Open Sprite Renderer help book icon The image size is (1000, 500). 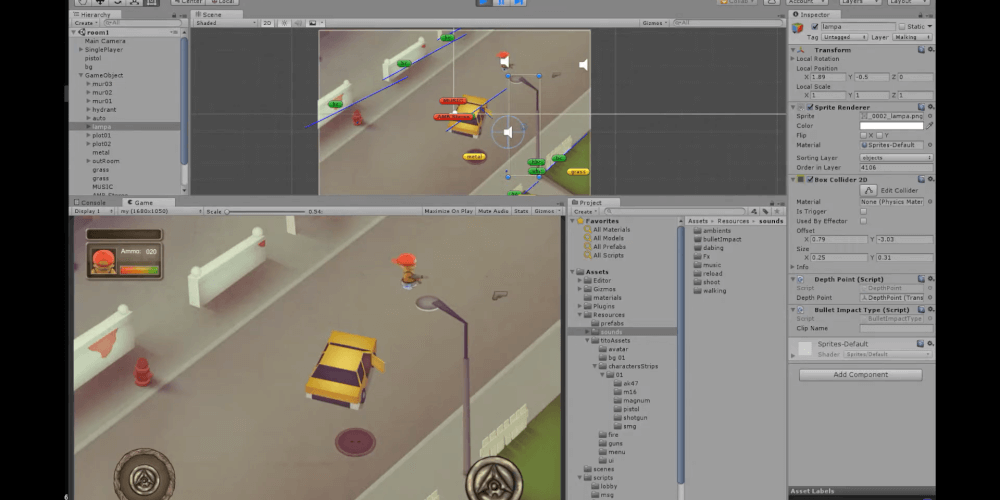[919, 107]
